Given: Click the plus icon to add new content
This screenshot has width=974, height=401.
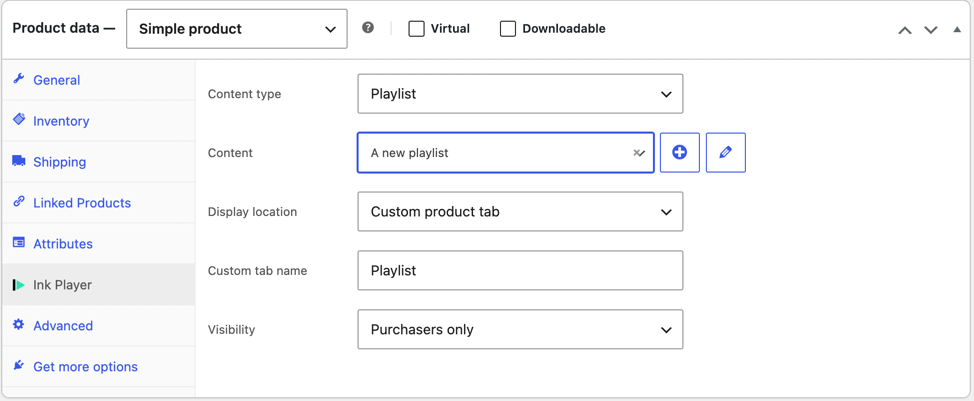Looking at the screenshot, I should 680,152.
